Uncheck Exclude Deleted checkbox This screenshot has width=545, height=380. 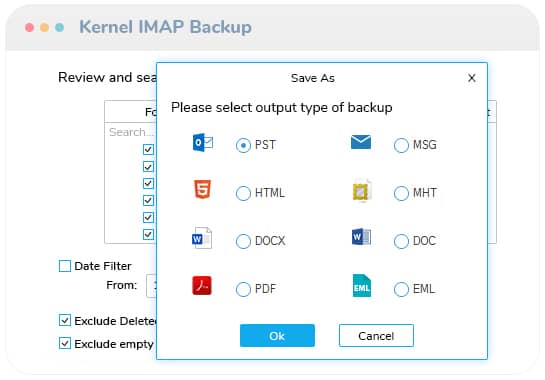[65, 321]
